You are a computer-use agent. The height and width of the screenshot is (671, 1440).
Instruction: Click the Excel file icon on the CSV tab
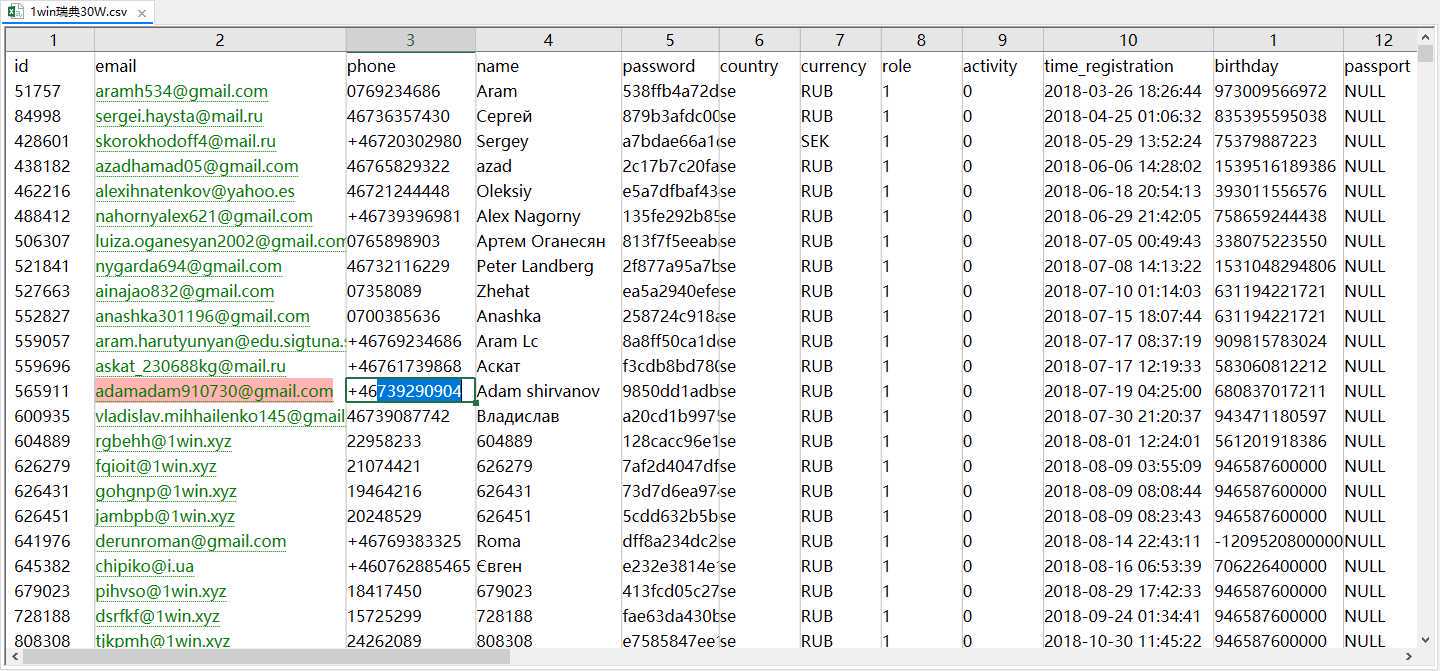tap(17, 14)
